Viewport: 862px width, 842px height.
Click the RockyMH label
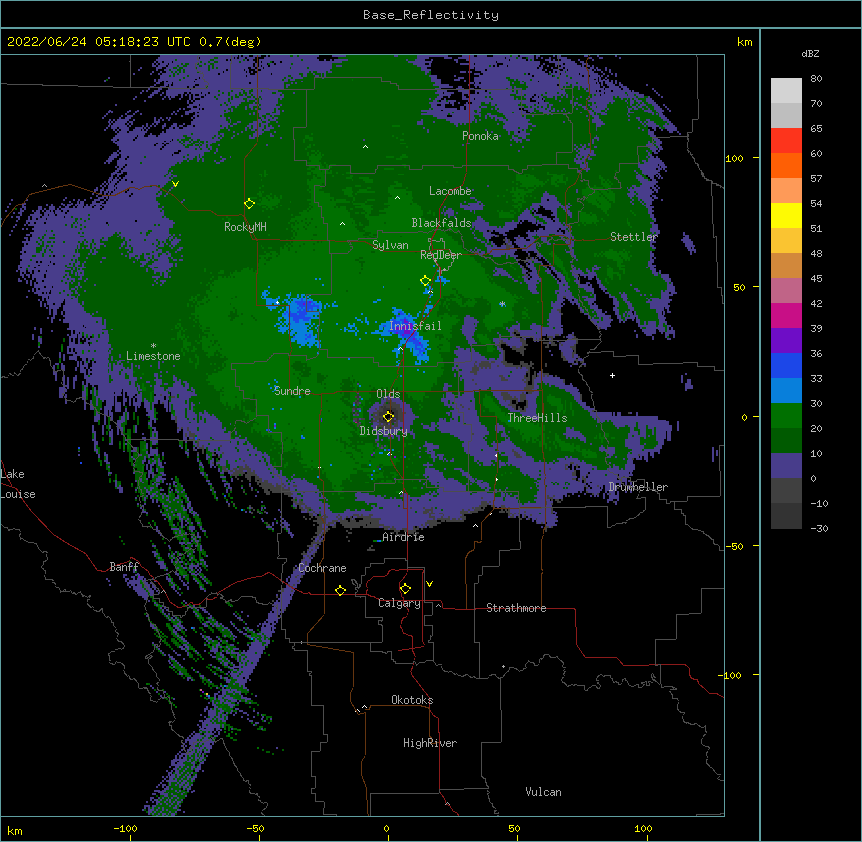pyautogui.click(x=245, y=227)
